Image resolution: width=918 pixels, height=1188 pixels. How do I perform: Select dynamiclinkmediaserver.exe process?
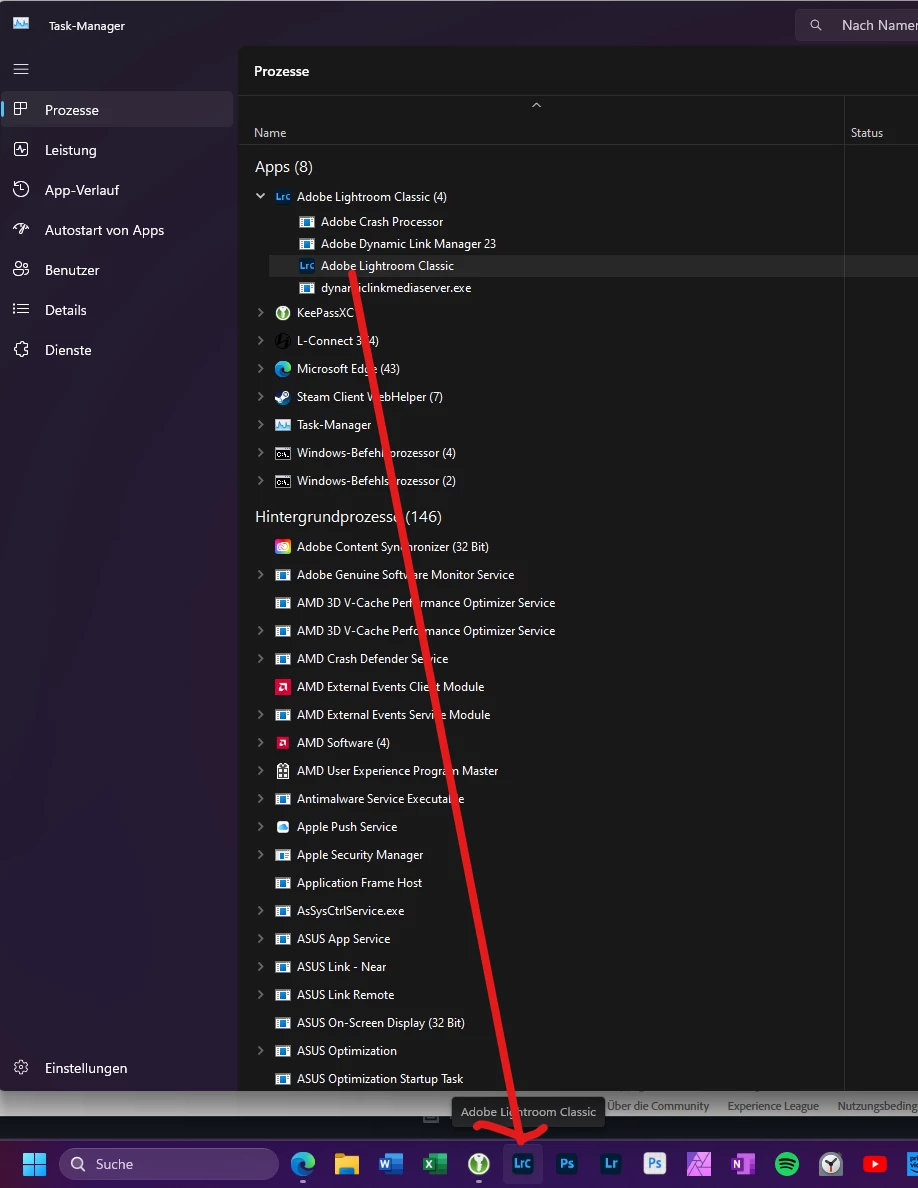click(x=395, y=288)
